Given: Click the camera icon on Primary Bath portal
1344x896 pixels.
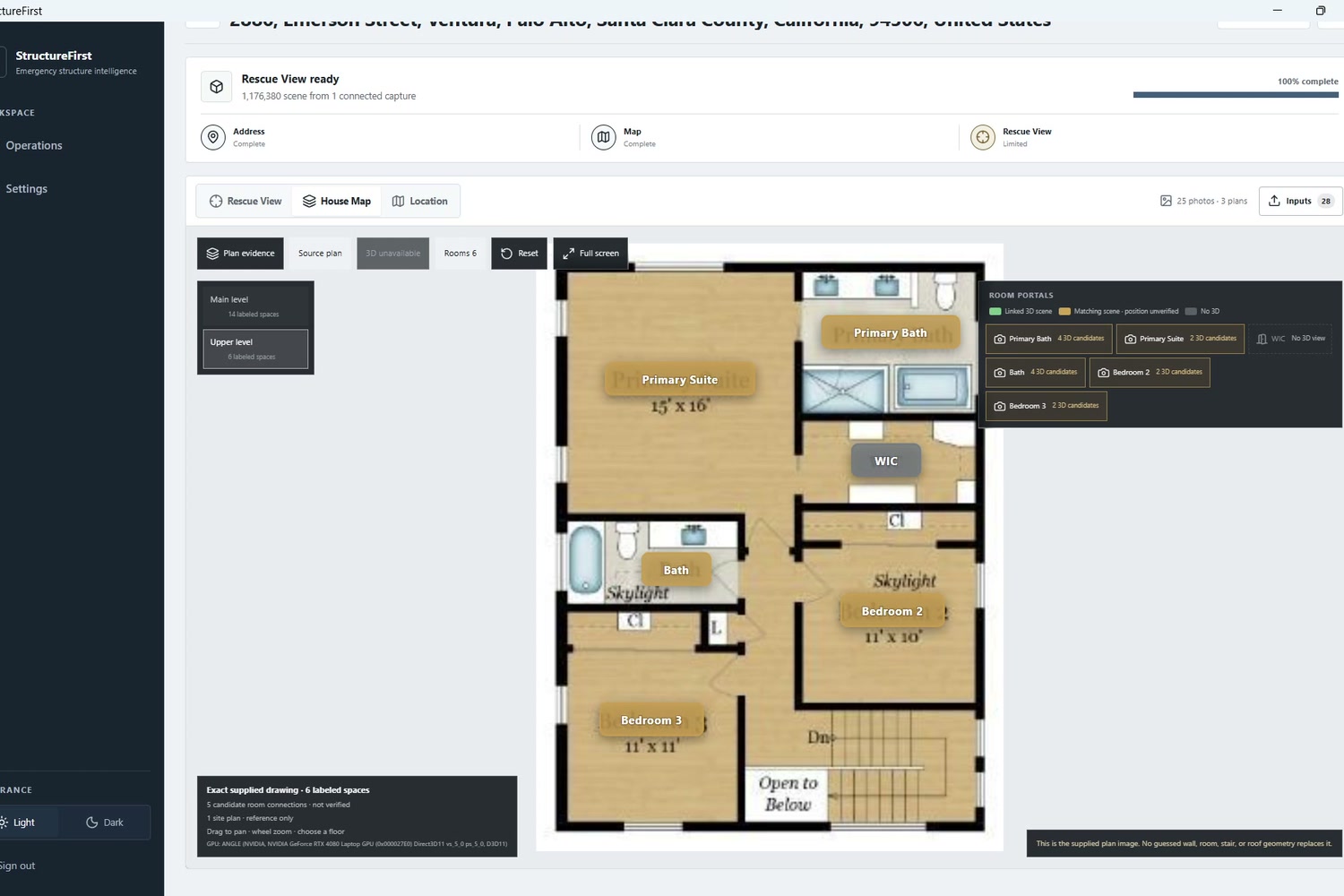Looking at the screenshot, I should (x=1000, y=339).
